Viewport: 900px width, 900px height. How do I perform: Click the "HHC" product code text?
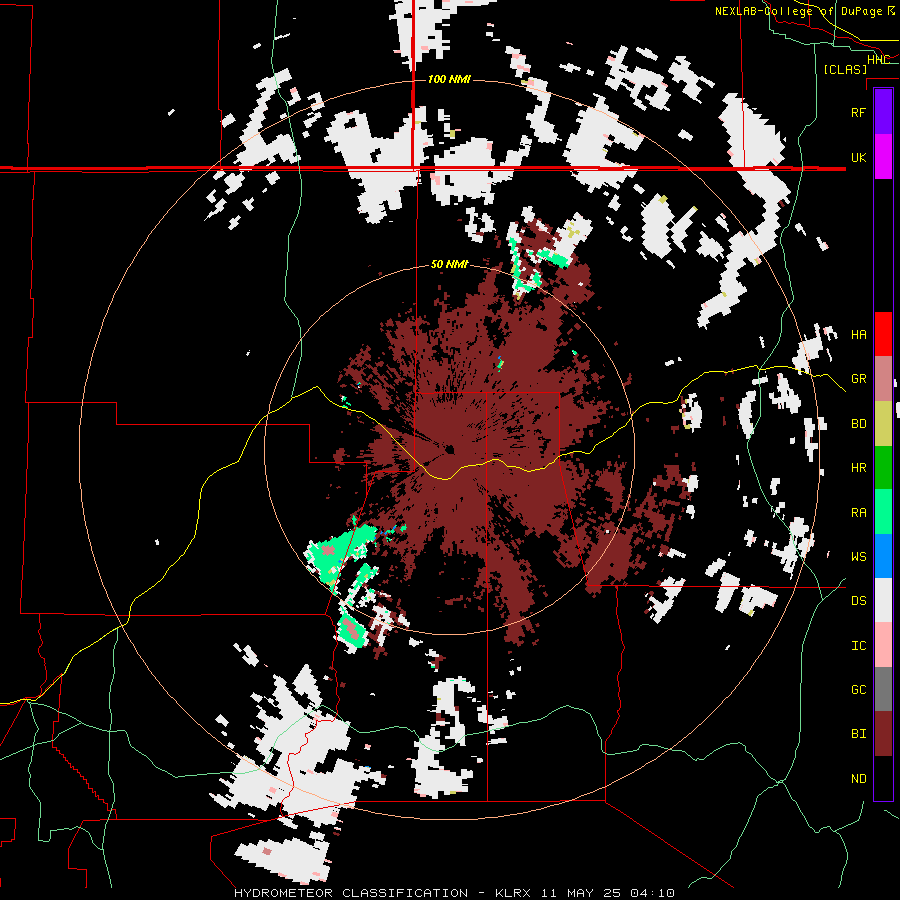click(x=878, y=60)
